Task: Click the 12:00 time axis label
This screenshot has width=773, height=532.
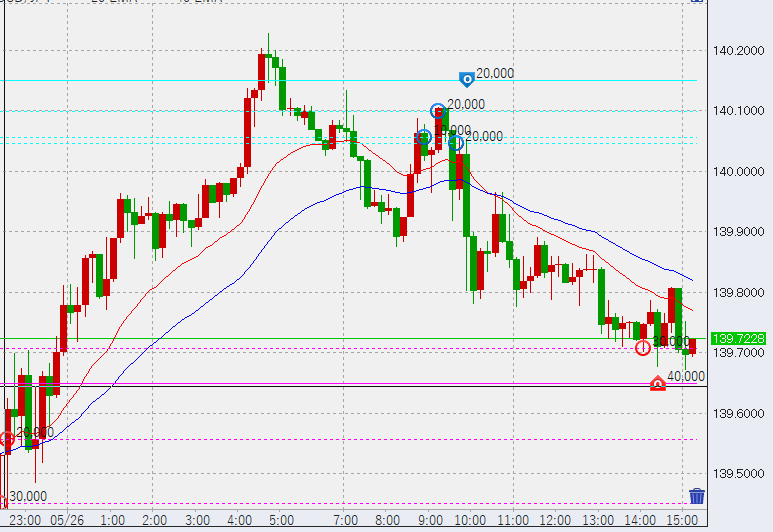Action: [555, 520]
